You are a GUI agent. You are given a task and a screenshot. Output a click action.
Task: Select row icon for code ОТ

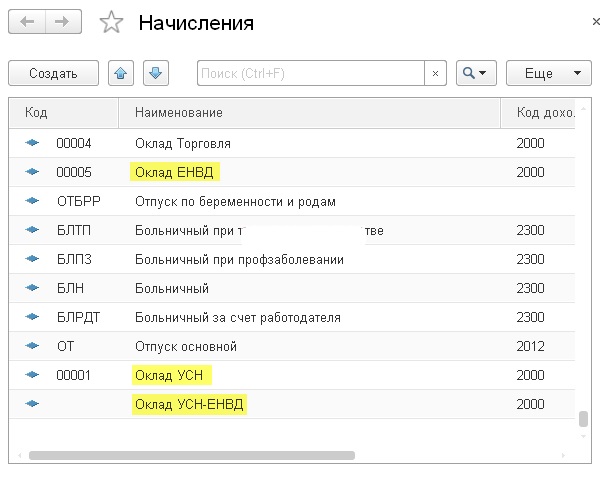32,346
